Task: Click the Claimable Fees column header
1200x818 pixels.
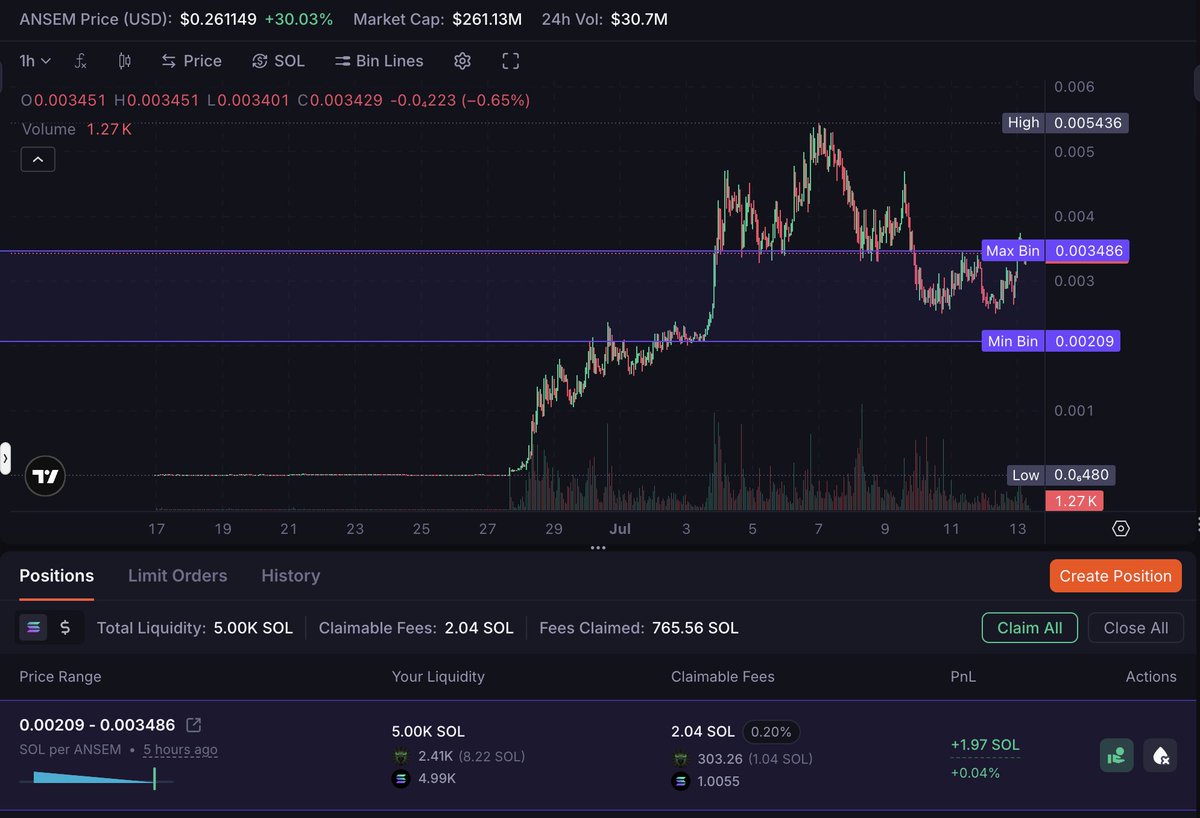Action: point(723,677)
